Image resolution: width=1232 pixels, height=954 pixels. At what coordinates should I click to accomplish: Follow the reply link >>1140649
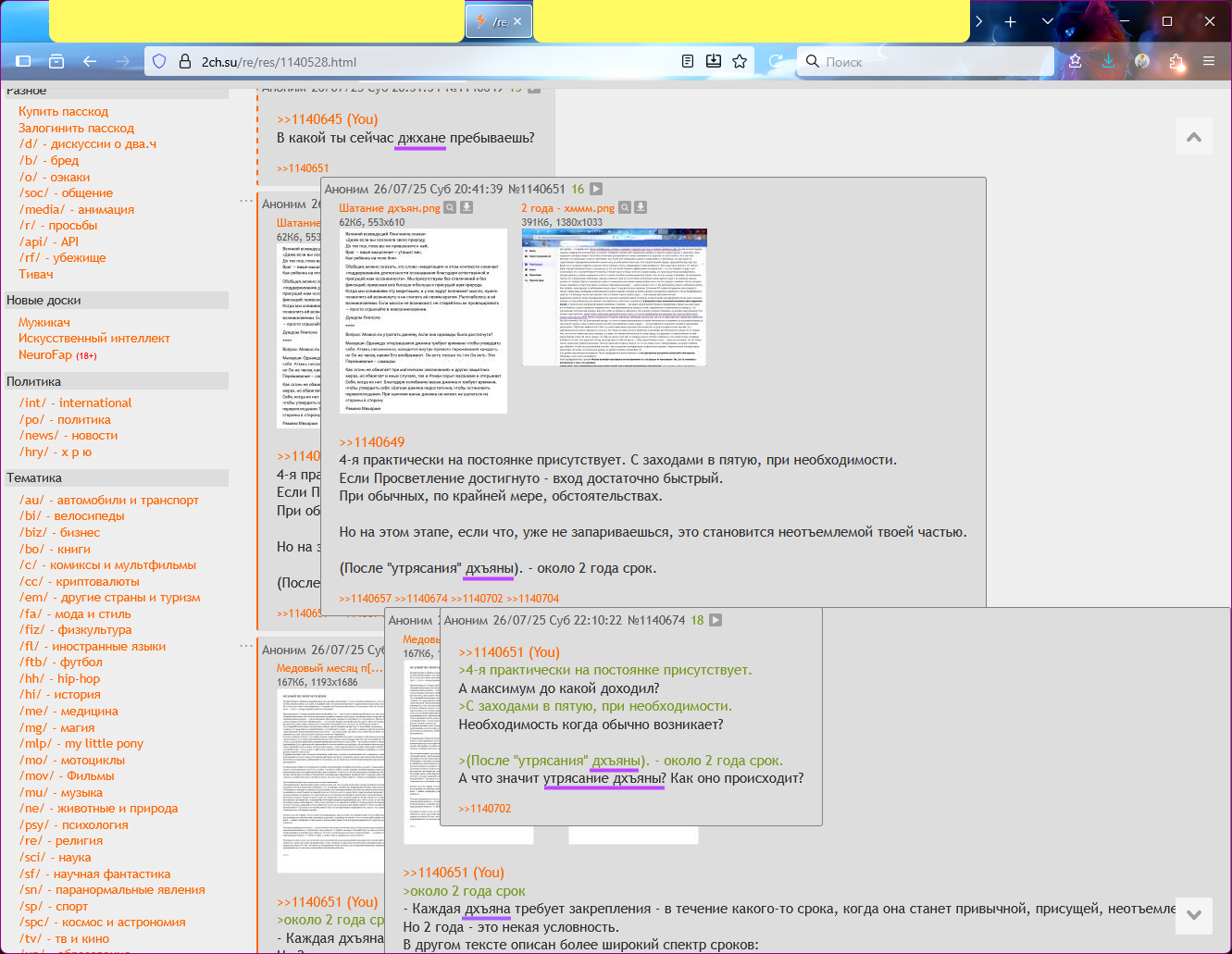[372, 442]
